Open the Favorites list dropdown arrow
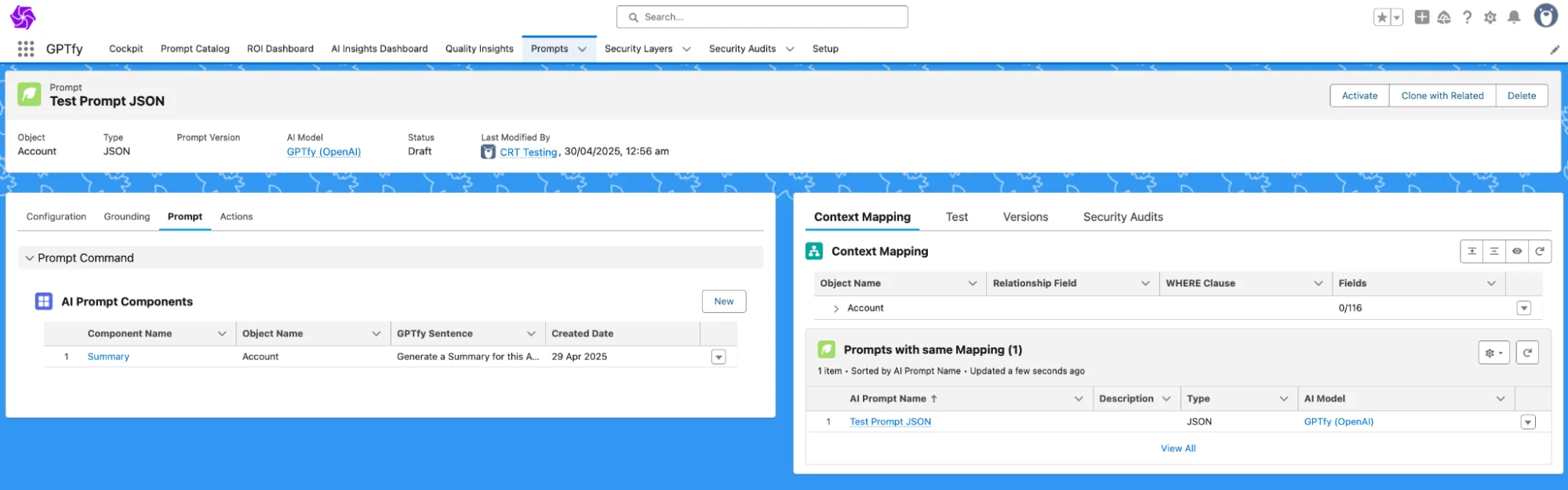 click(1397, 17)
